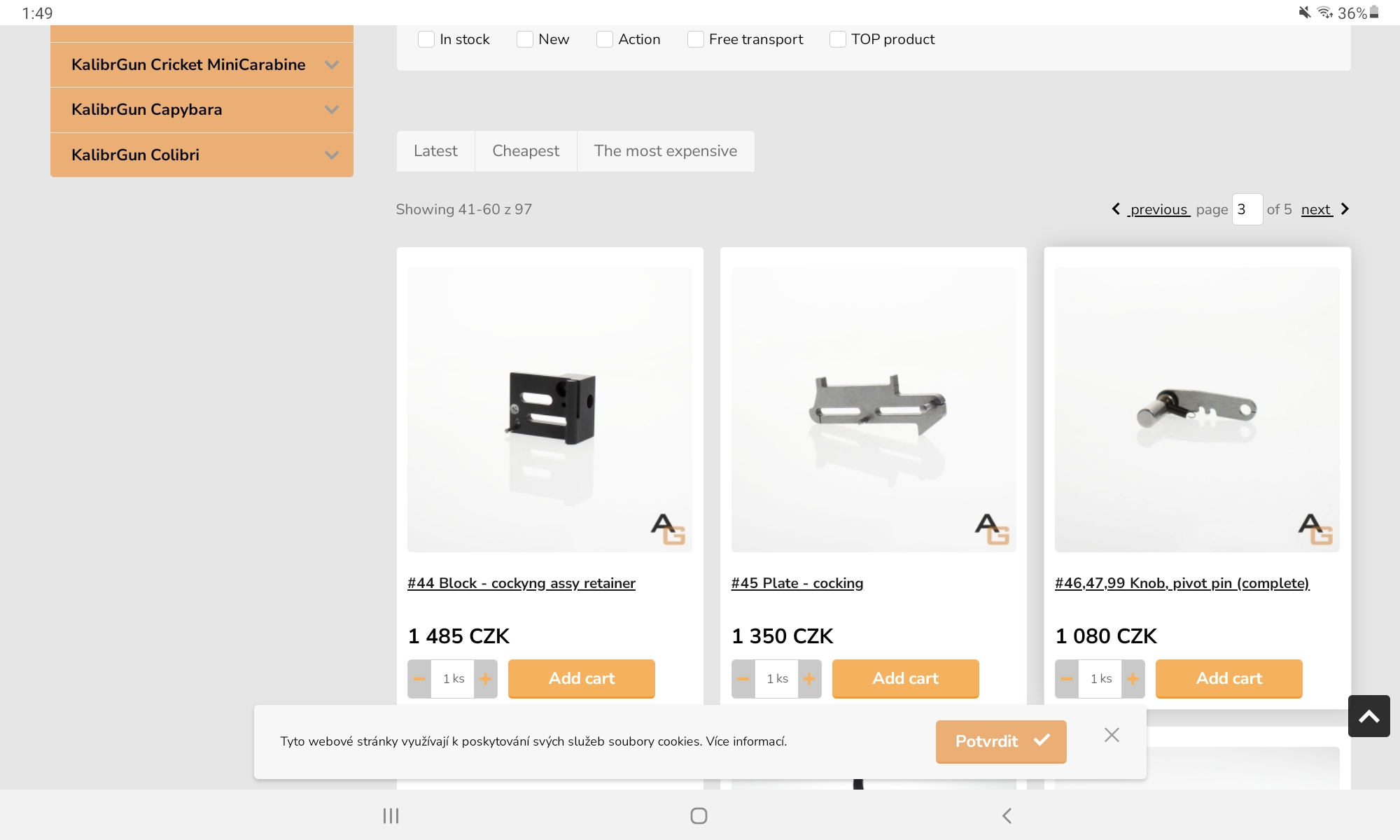Viewport: 1400px width, 840px height.
Task: Click previous page chevron arrow
Action: pyautogui.click(x=1116, y=209)
